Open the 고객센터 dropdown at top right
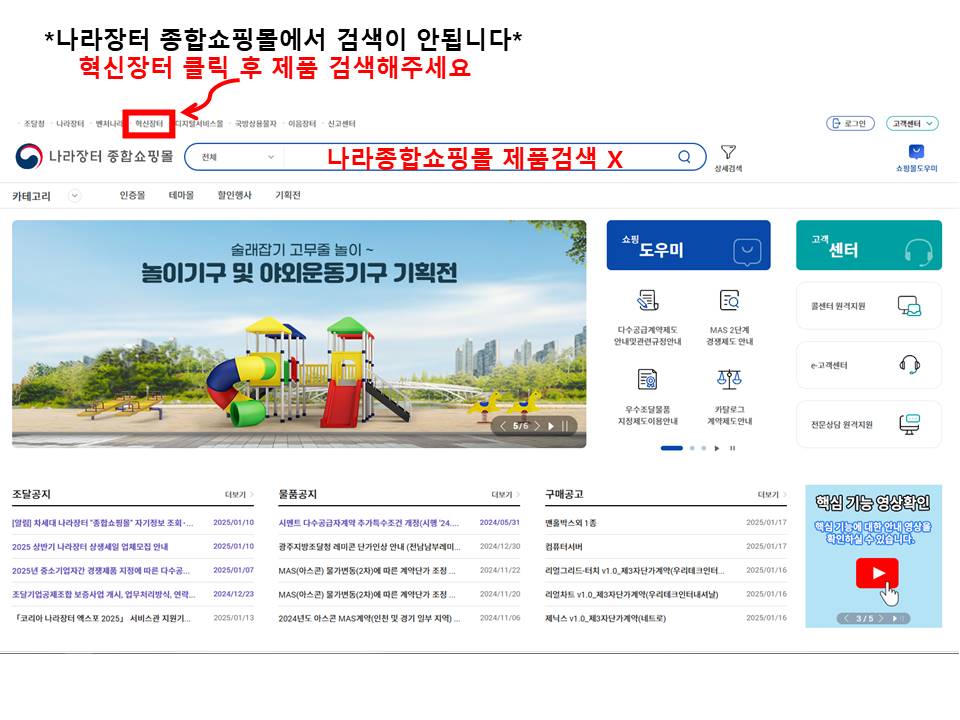Screen dimensions: 960x720 pyautogui.click(x=912, y=124)
